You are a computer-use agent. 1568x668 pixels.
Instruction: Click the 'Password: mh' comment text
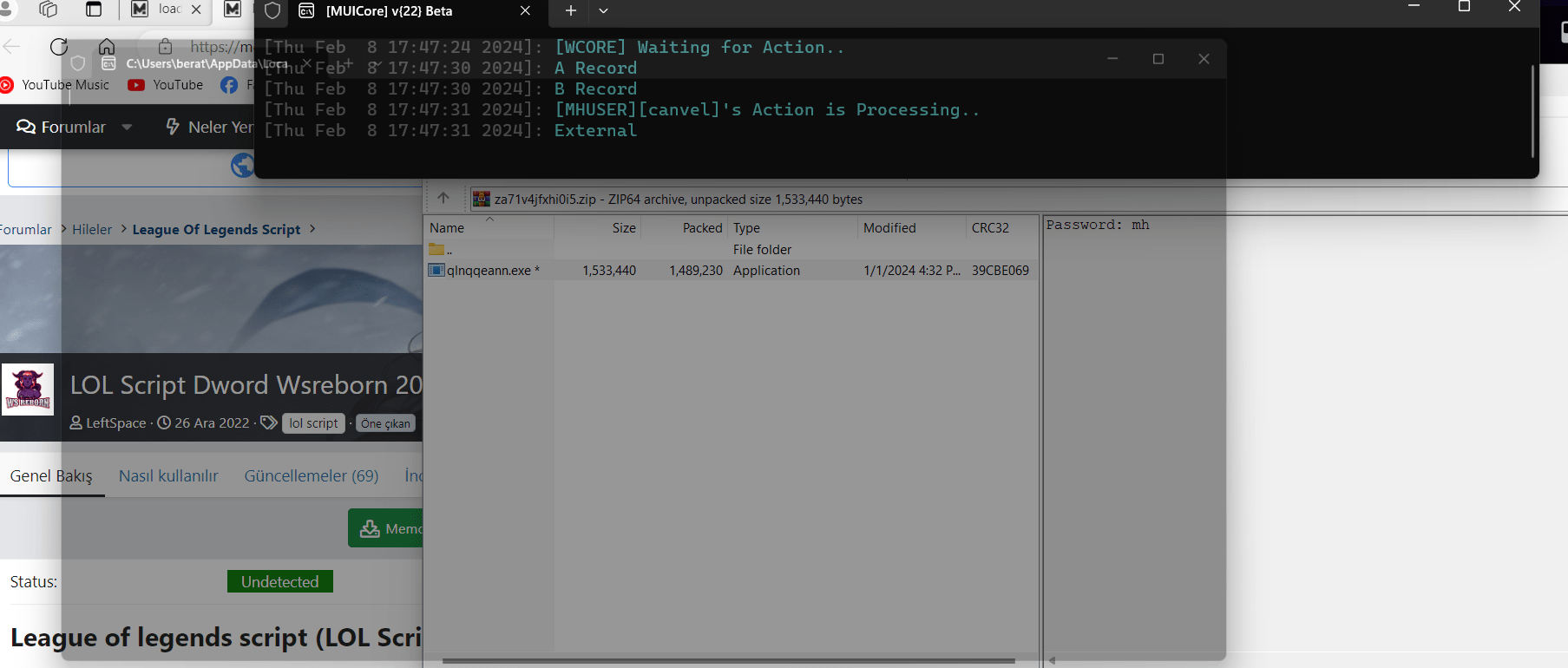[x=1098, y=225]
